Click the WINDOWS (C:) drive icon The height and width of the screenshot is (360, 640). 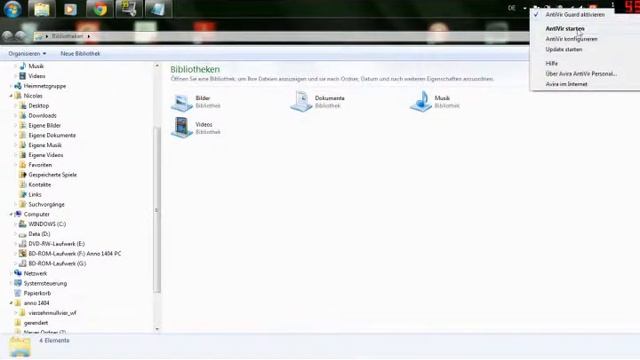(x=23, y=224)
